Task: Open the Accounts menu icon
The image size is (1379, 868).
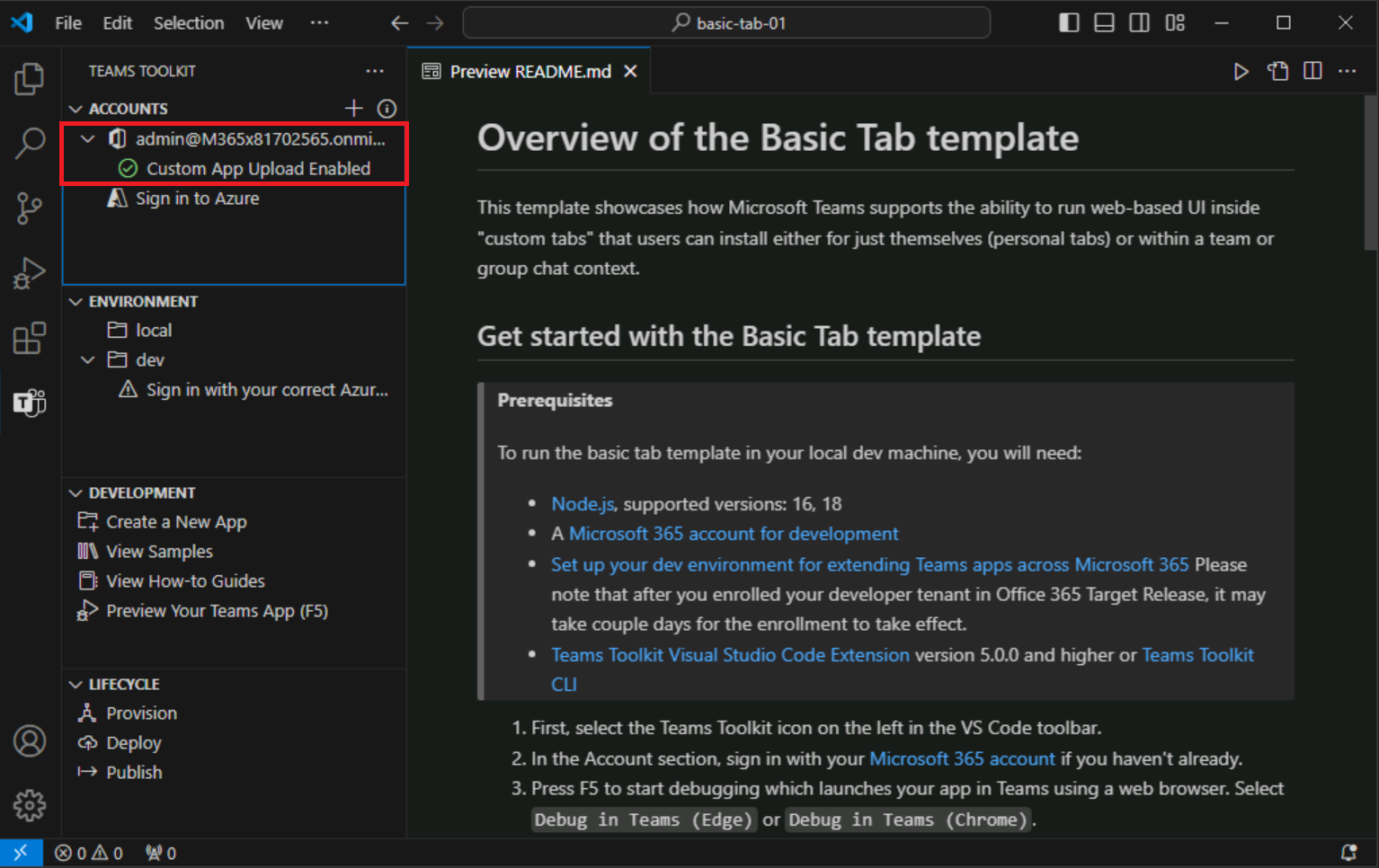Action: [29, 741]
